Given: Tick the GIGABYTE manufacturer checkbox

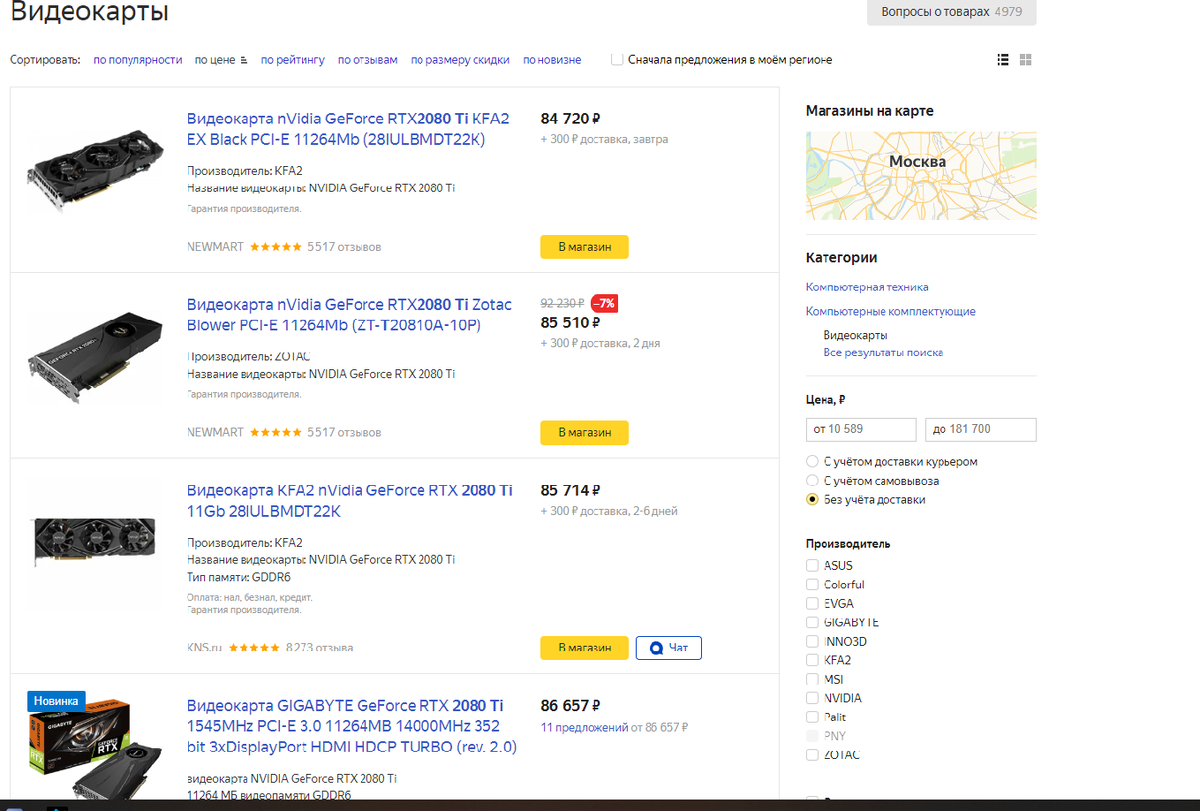Looking at the screenshot, I should point(812,623).
